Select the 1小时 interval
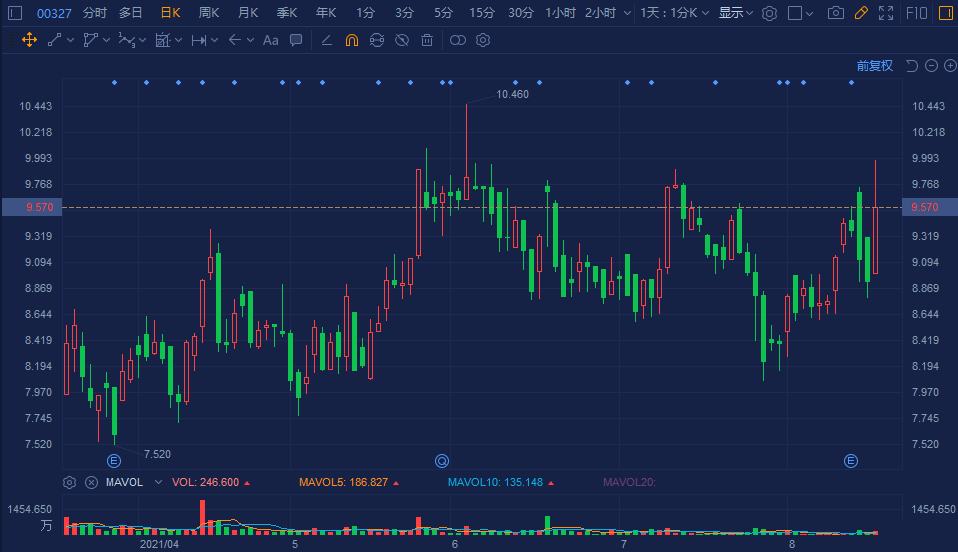 point(560,13)
